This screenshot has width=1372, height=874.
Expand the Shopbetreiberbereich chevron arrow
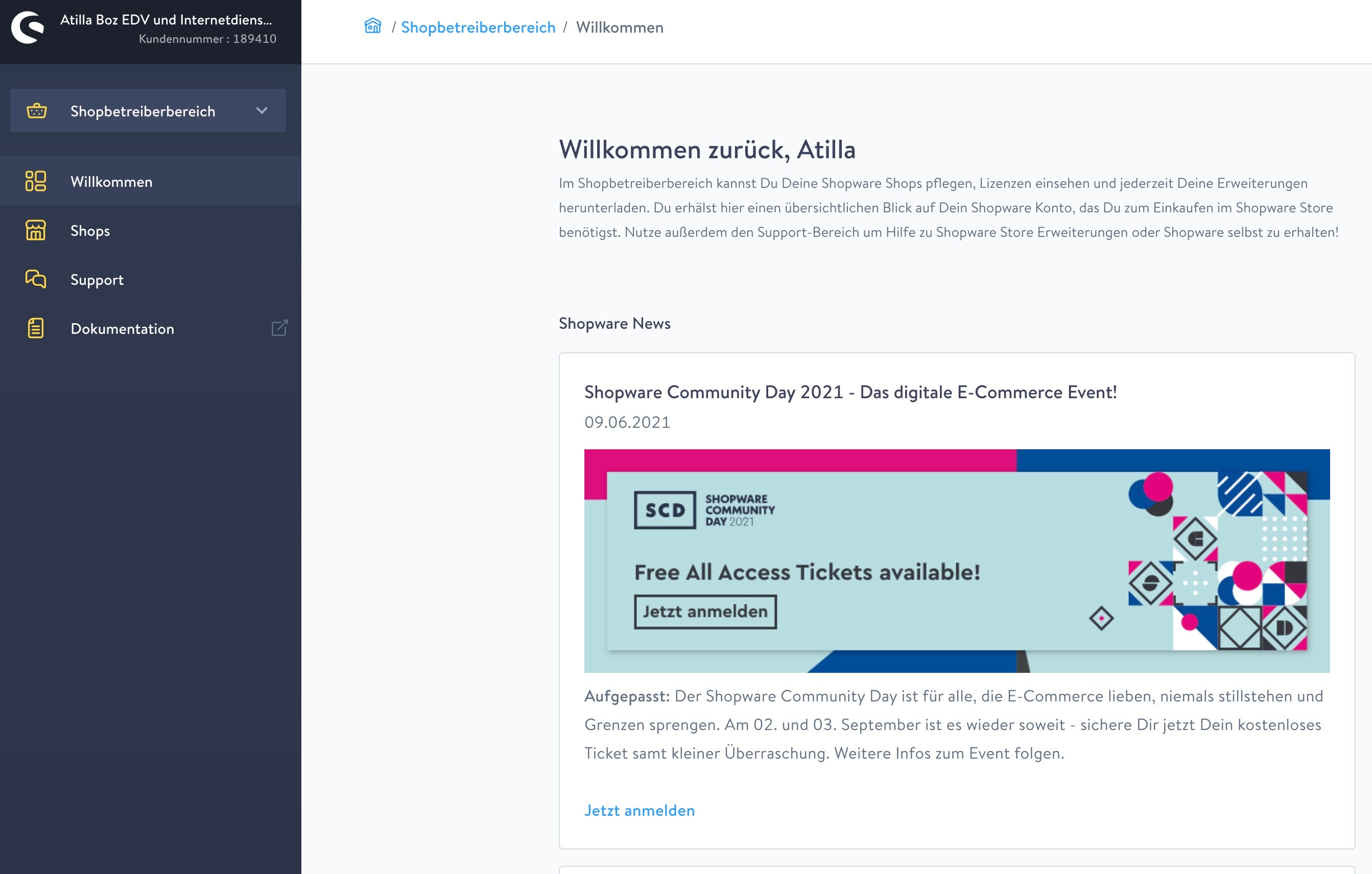[262, 110]
